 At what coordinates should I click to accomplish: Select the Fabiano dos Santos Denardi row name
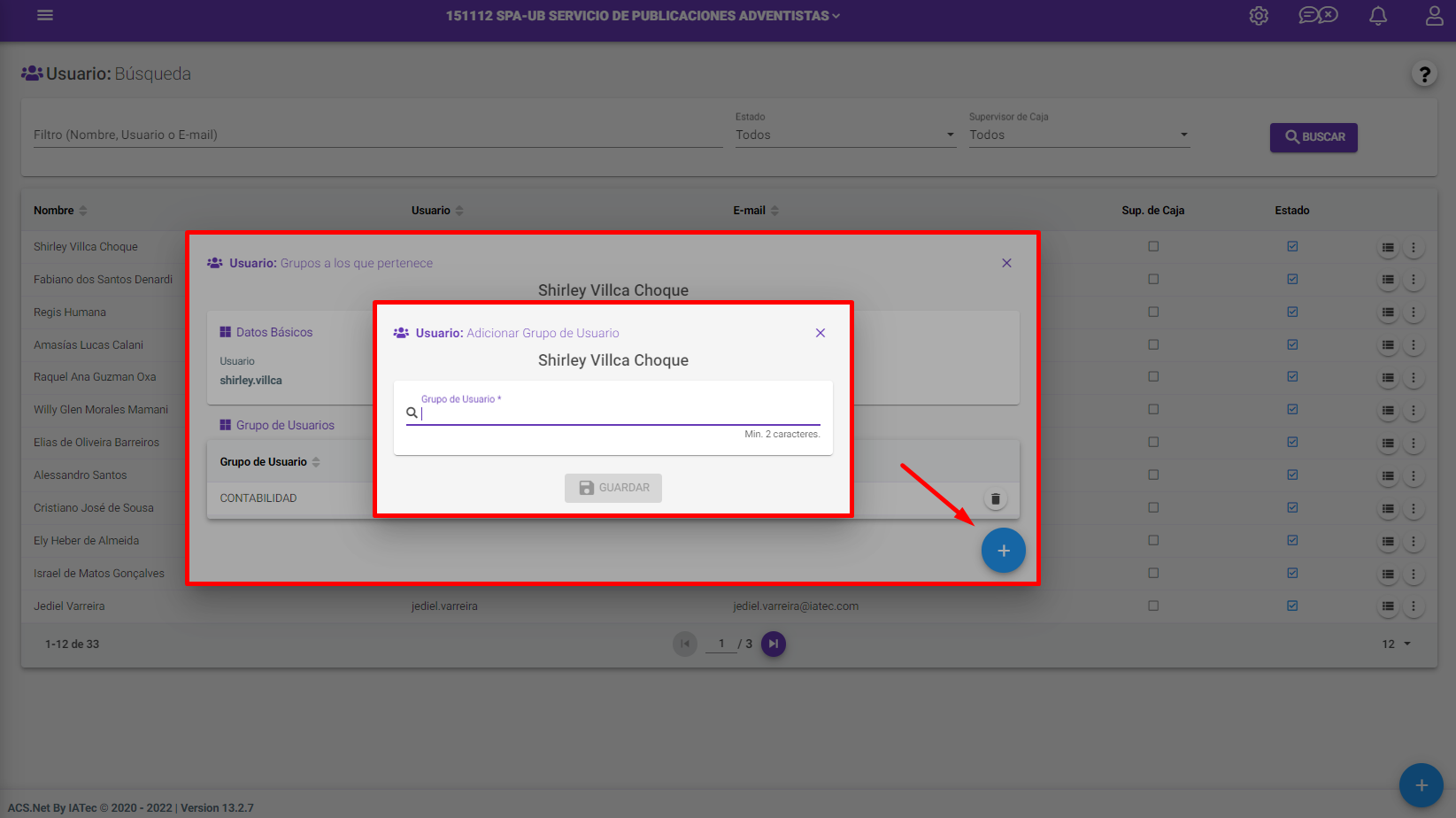click(x=103, y=280)
